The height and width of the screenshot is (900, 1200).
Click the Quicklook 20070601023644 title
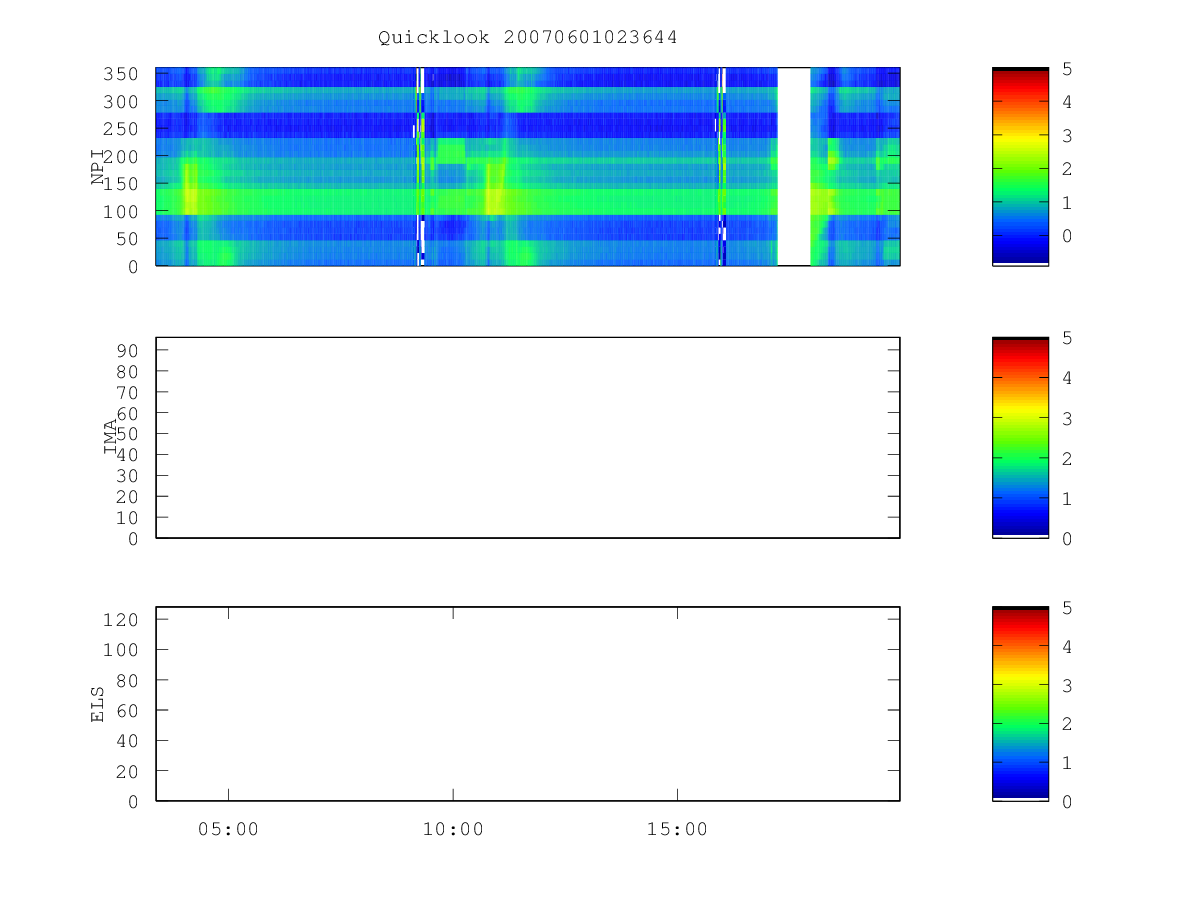[527, 37]
